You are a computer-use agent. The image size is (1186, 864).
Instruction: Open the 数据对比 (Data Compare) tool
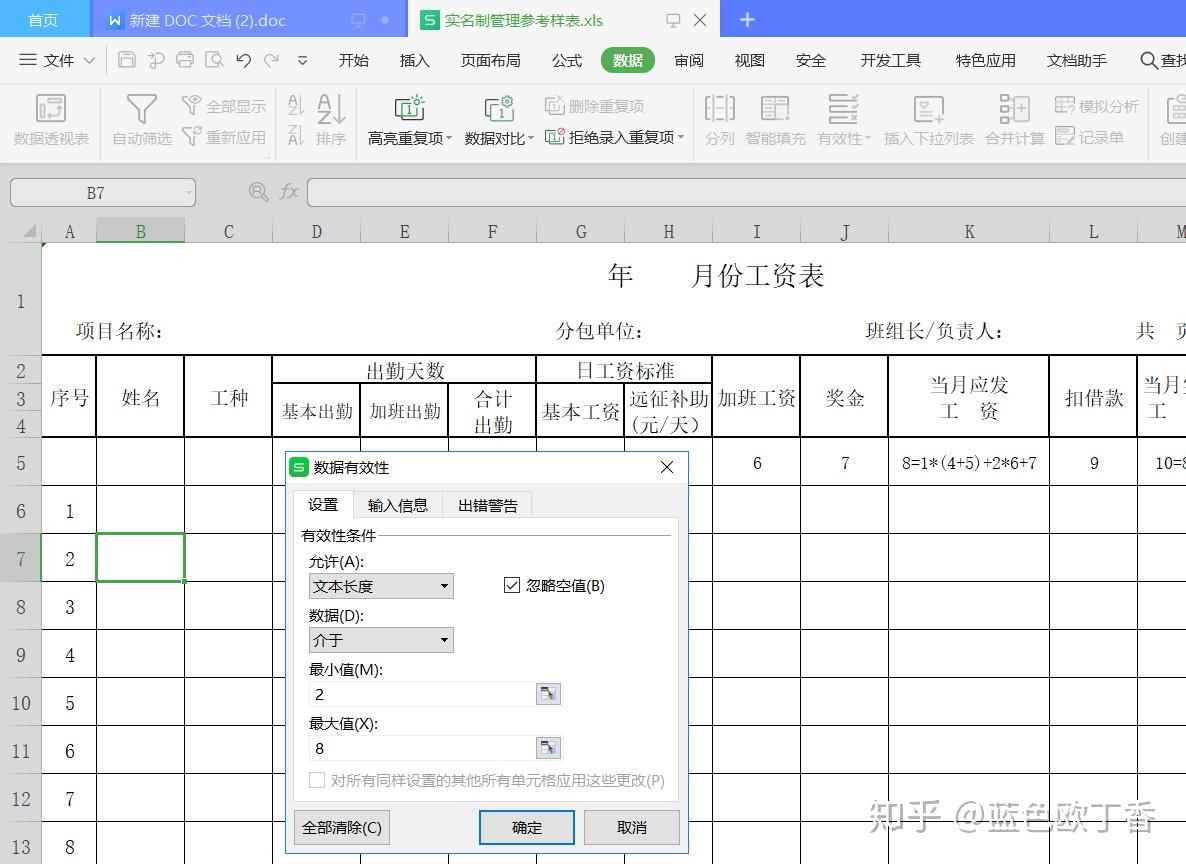pyautogui.click(x=497, y=122)
